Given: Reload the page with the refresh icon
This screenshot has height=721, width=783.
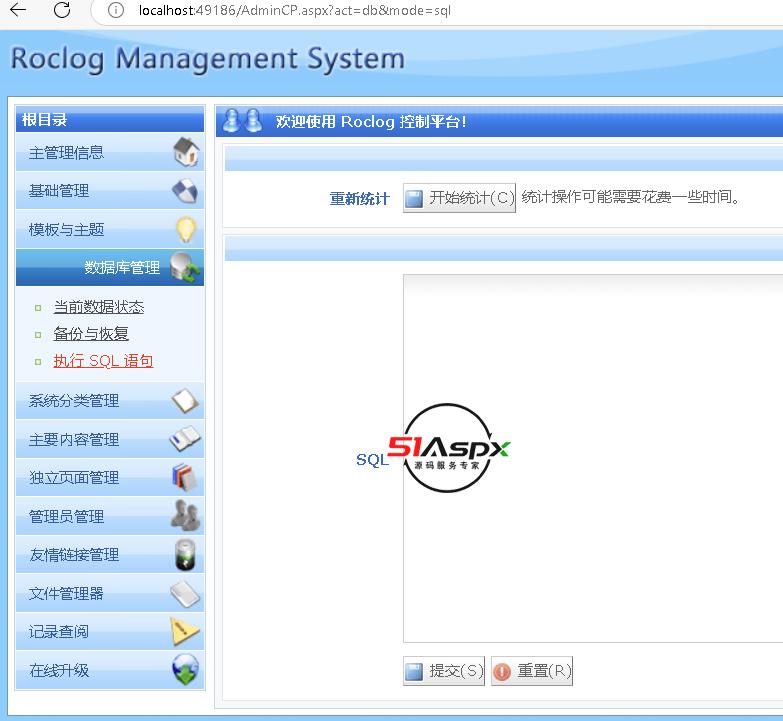Looking at the screenshot, I should [x=62, y=9].
